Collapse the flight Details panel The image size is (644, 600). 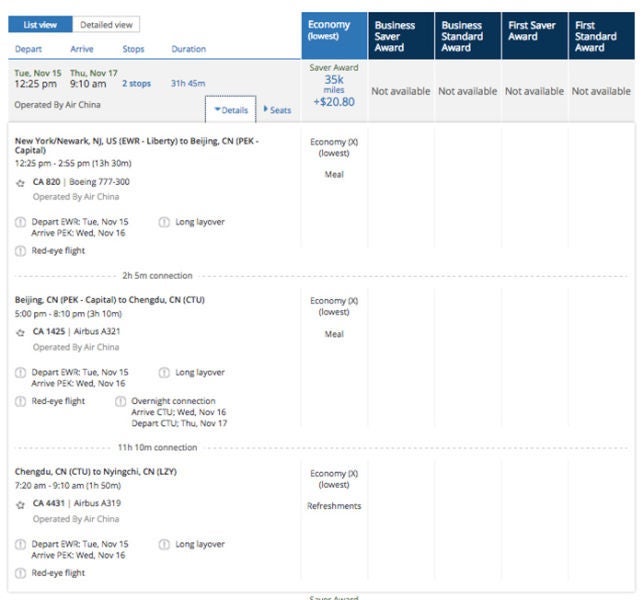231,110
